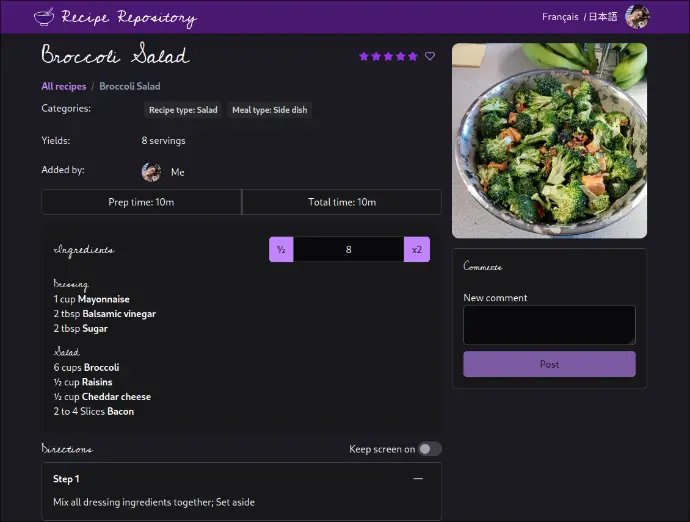The width and height of the screenshot is (690, 522).
Task: Open the Meal type: Side dish tag
Action: 269,110
